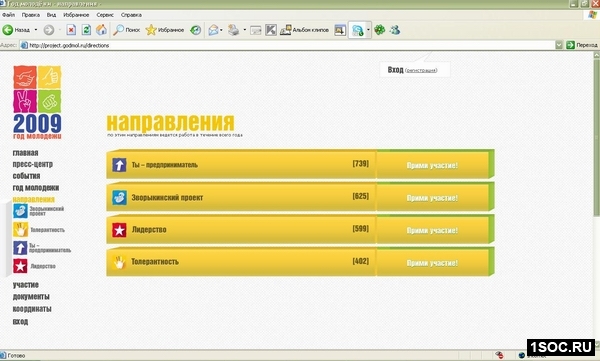
Task: Open the dropdown arrow beside the Mail icon
Action: coord(221,30)
